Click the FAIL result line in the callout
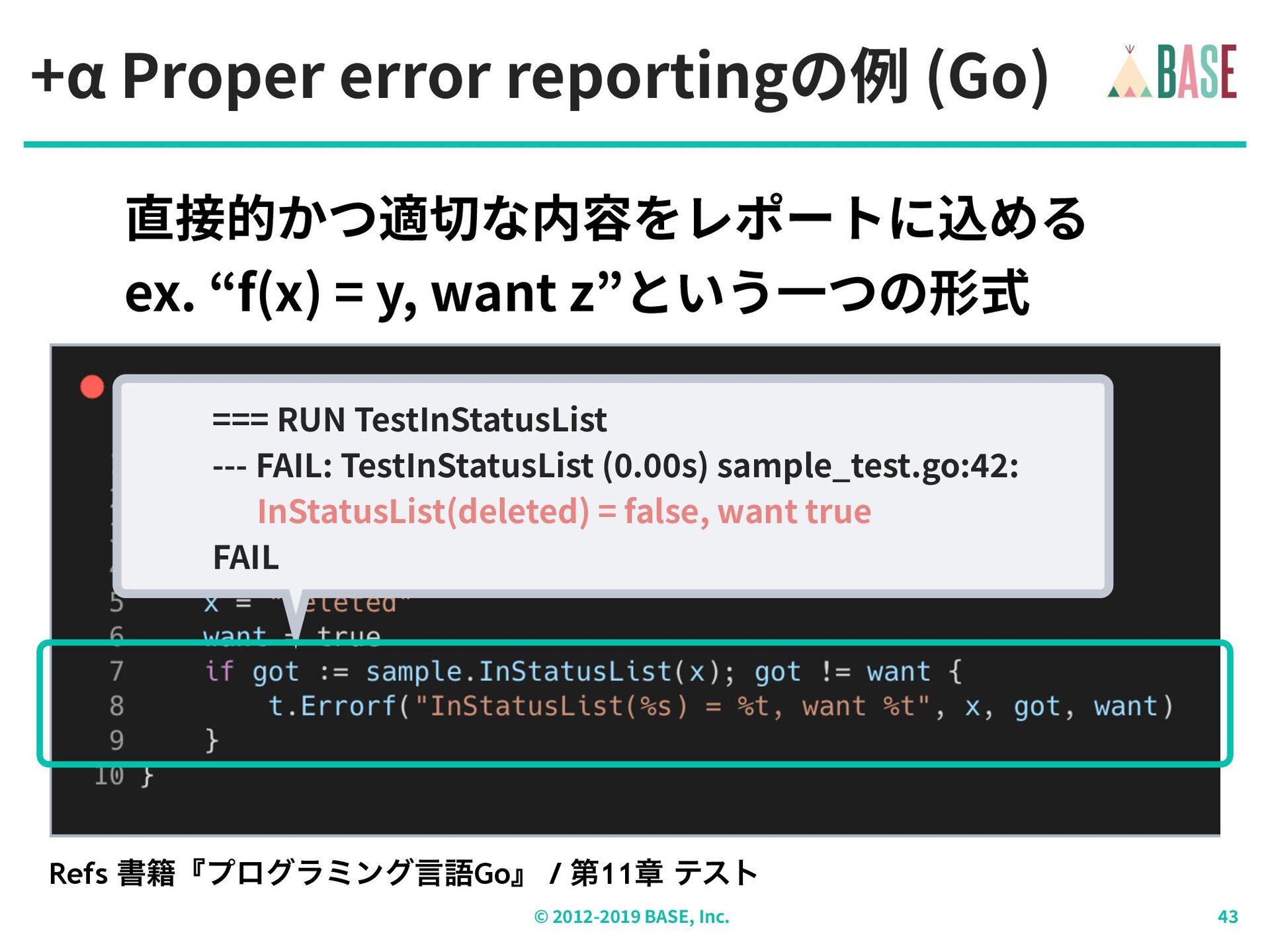Viewport: 1270px width, 952px height. [x=245, y=557]
